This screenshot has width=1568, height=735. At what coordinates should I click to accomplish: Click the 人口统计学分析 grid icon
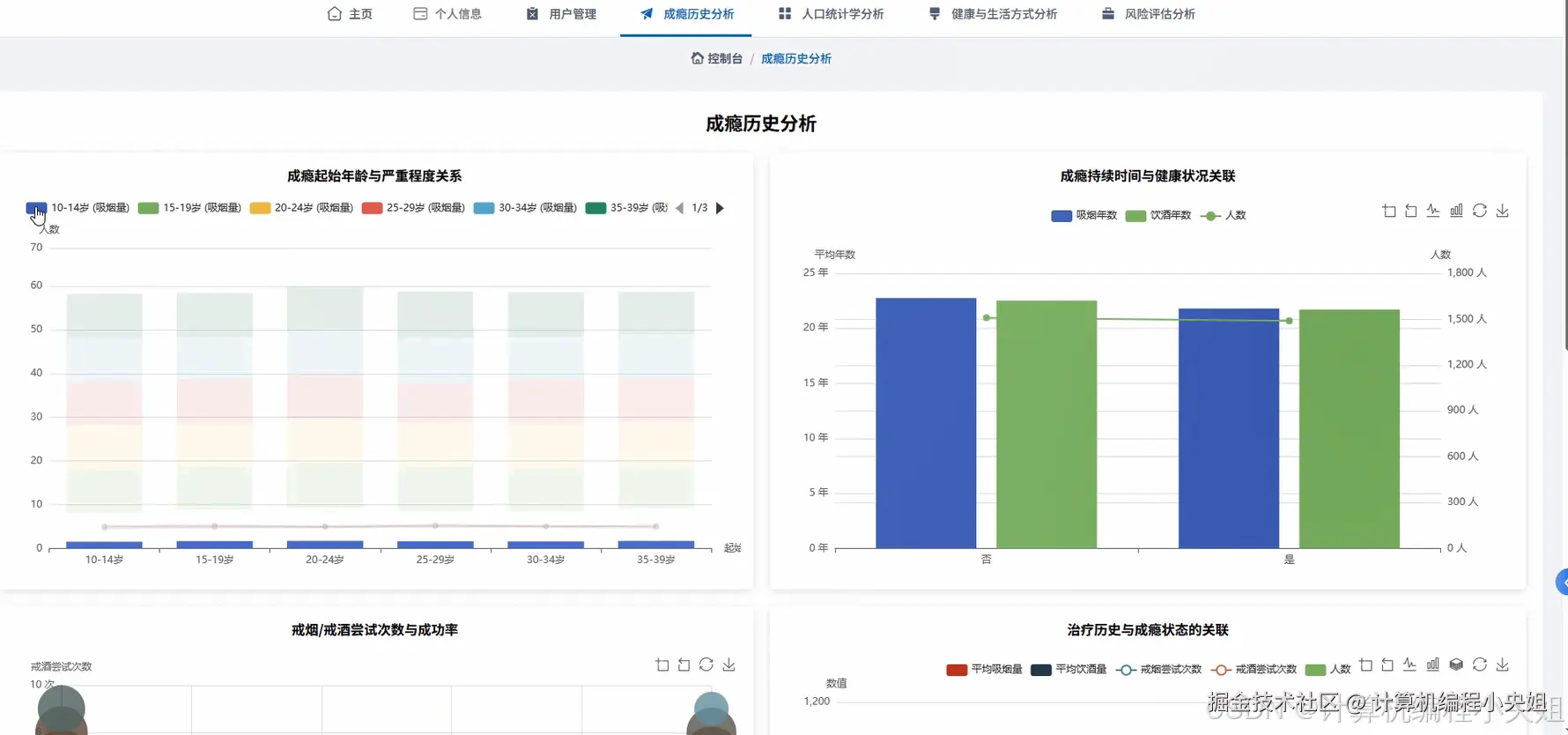(x=785, y=14)
